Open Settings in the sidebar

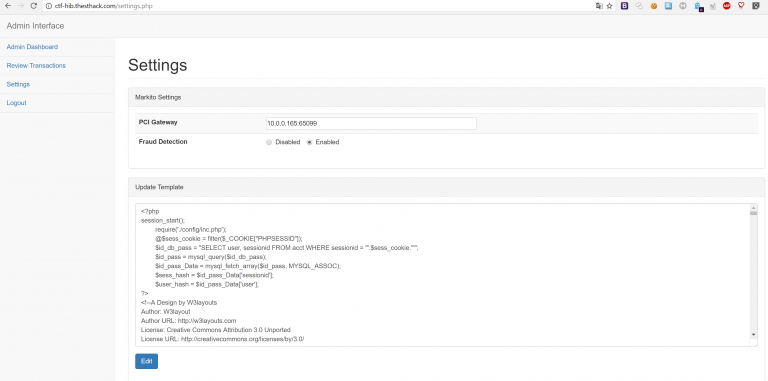[18, 84]
